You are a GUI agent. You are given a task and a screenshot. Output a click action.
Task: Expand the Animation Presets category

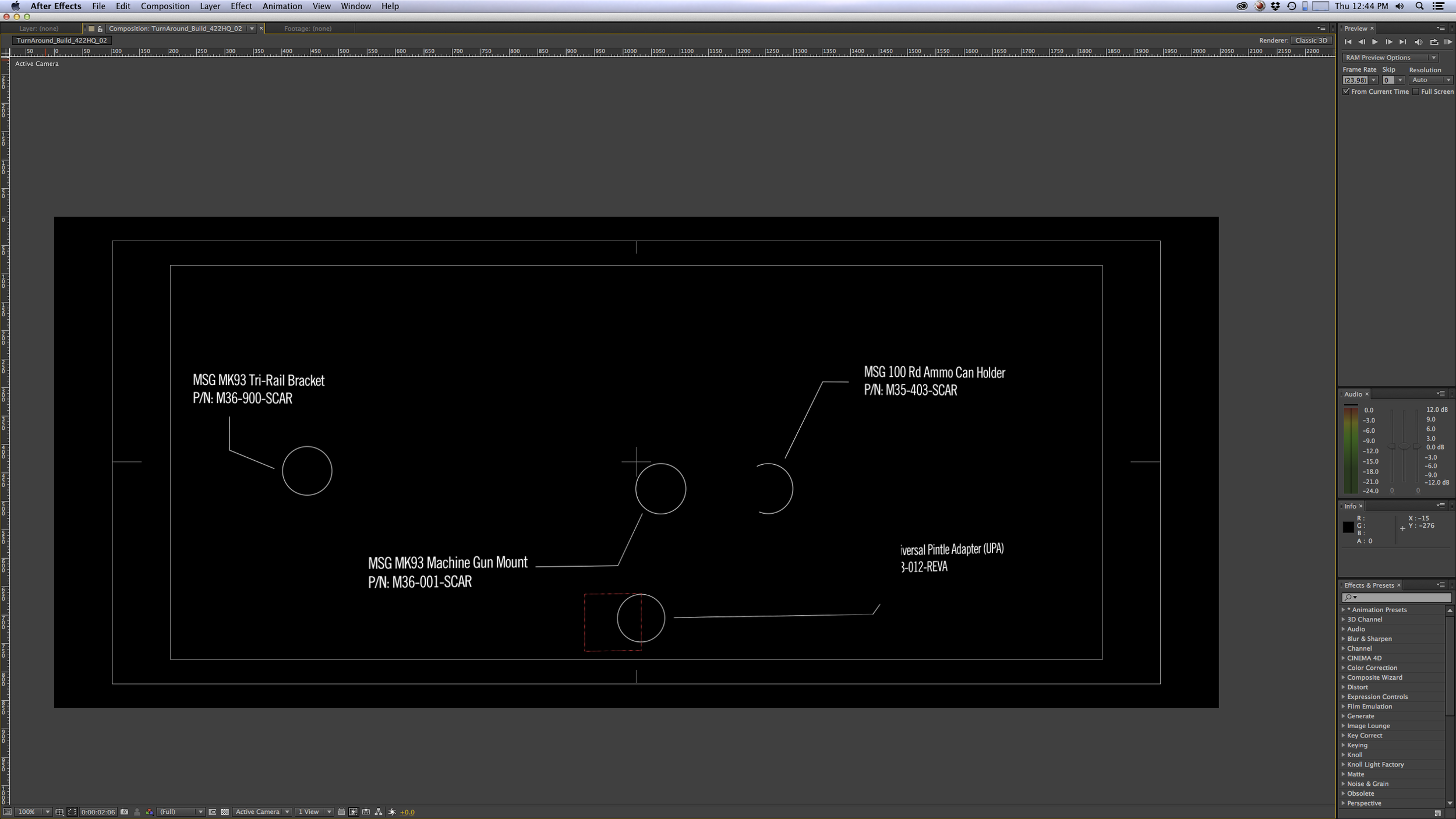(1344, 610)
